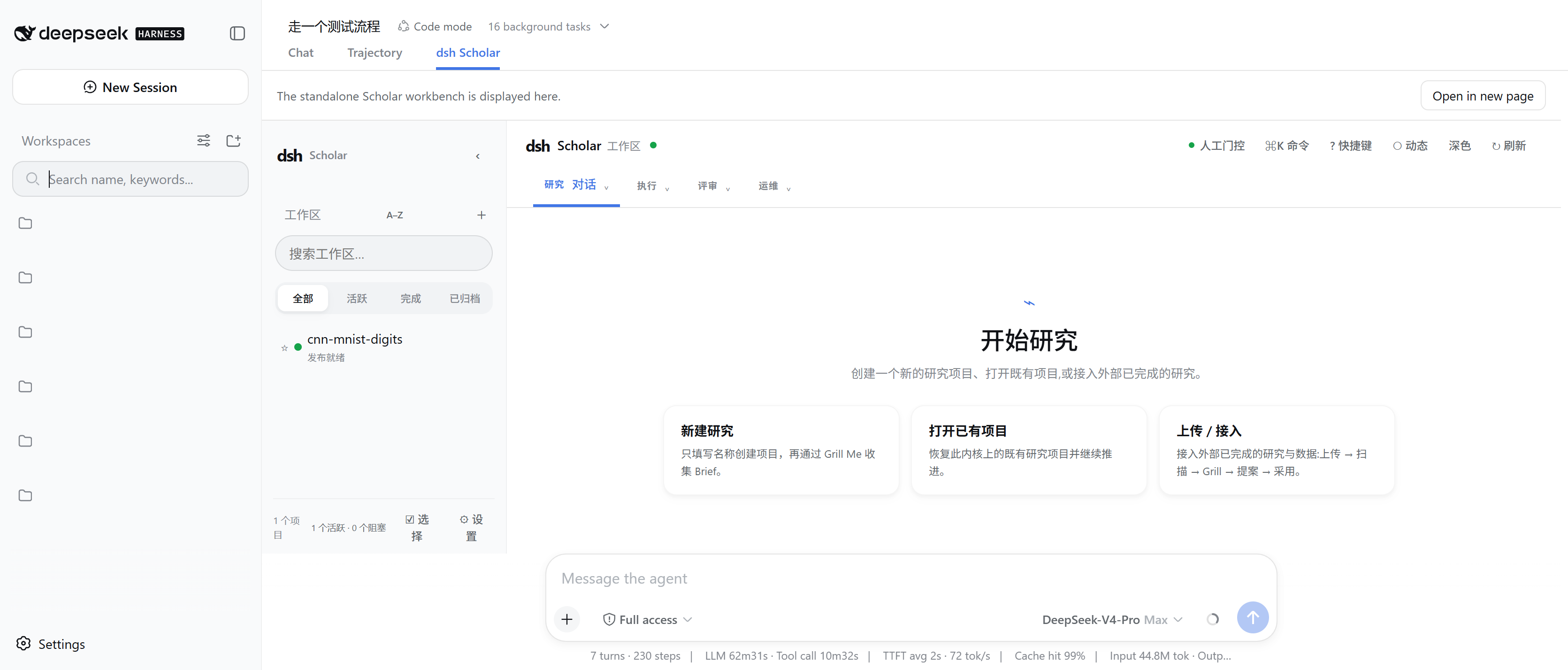Click the new workspace folder icon
This screenshot has width=1568, height=670.
(x=233, y=141)
